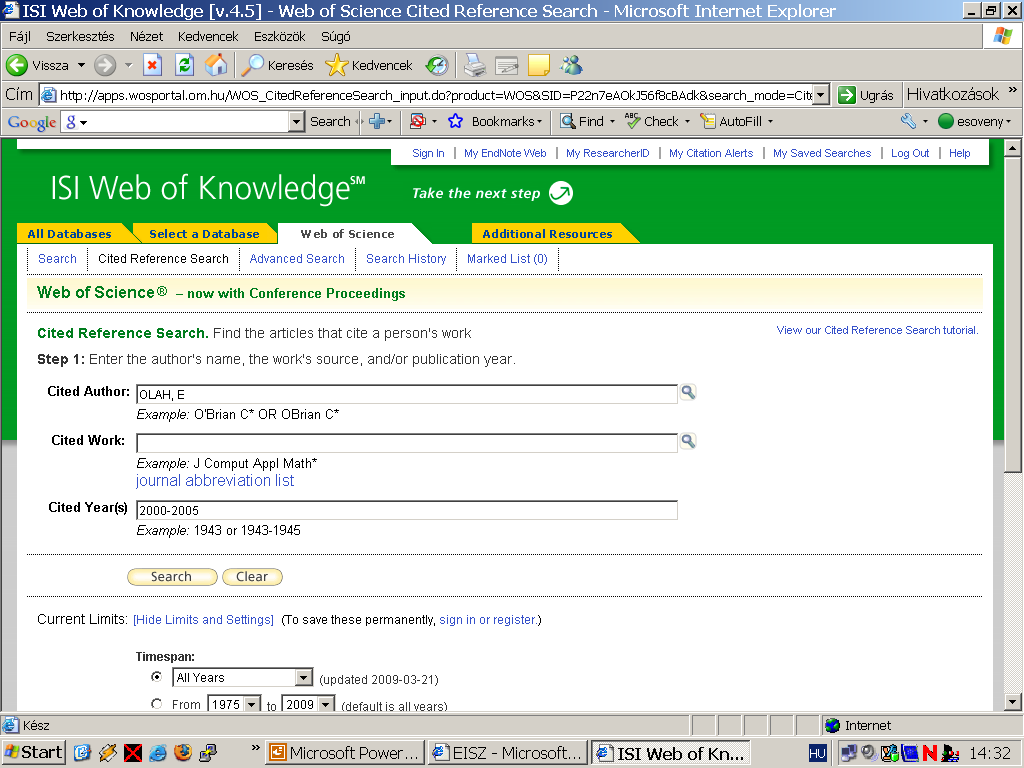This screenshot has height=768, width=1024.
Task: Switch to the Select a Database tab
Action: click(204, 234)
